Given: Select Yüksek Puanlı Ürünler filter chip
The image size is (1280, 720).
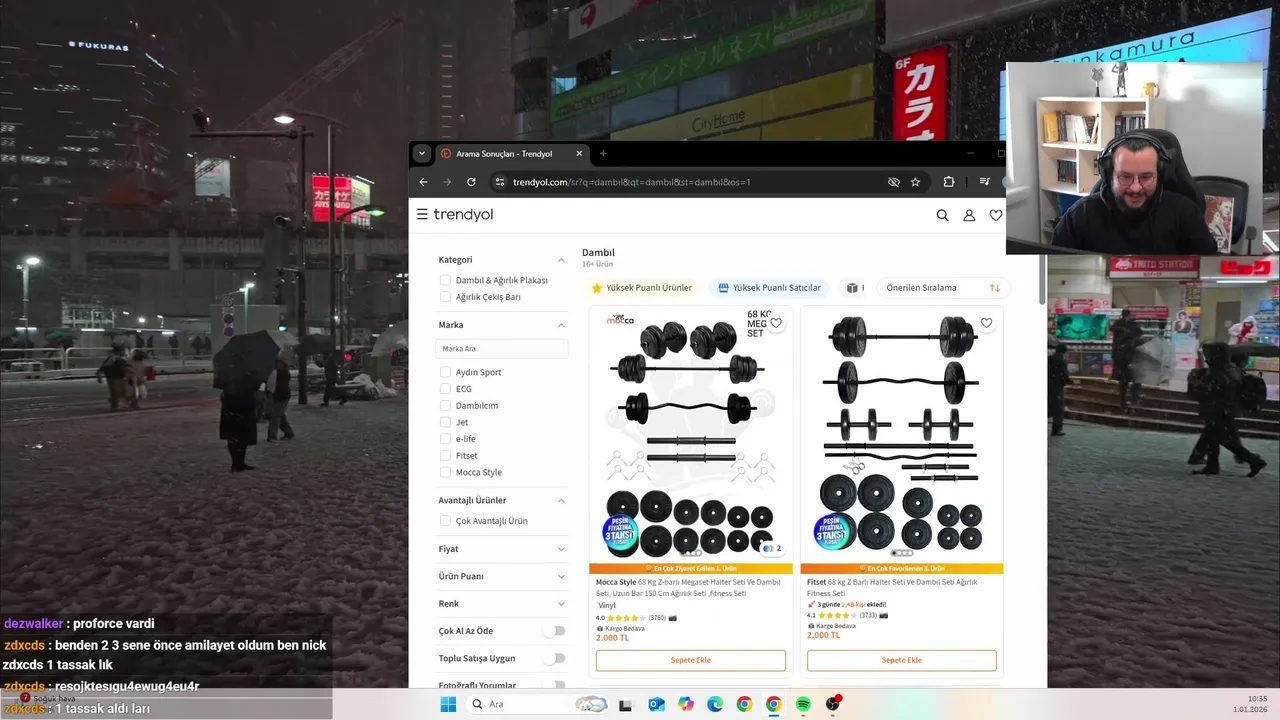Looking at the screenshot, I should pyautogui.click(x=642, y=288).
